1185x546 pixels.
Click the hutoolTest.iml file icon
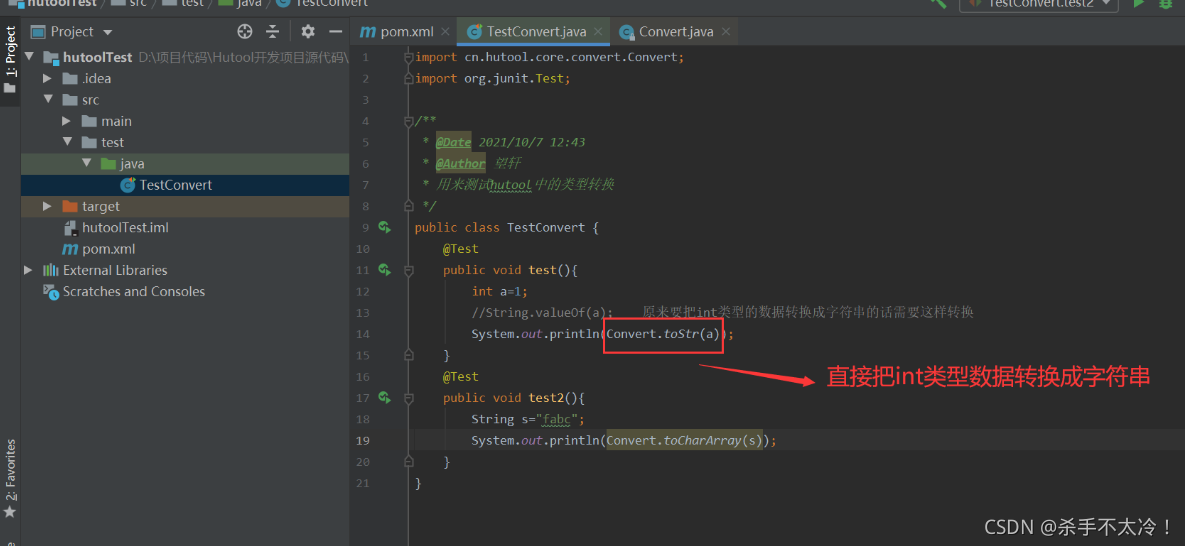70,228
